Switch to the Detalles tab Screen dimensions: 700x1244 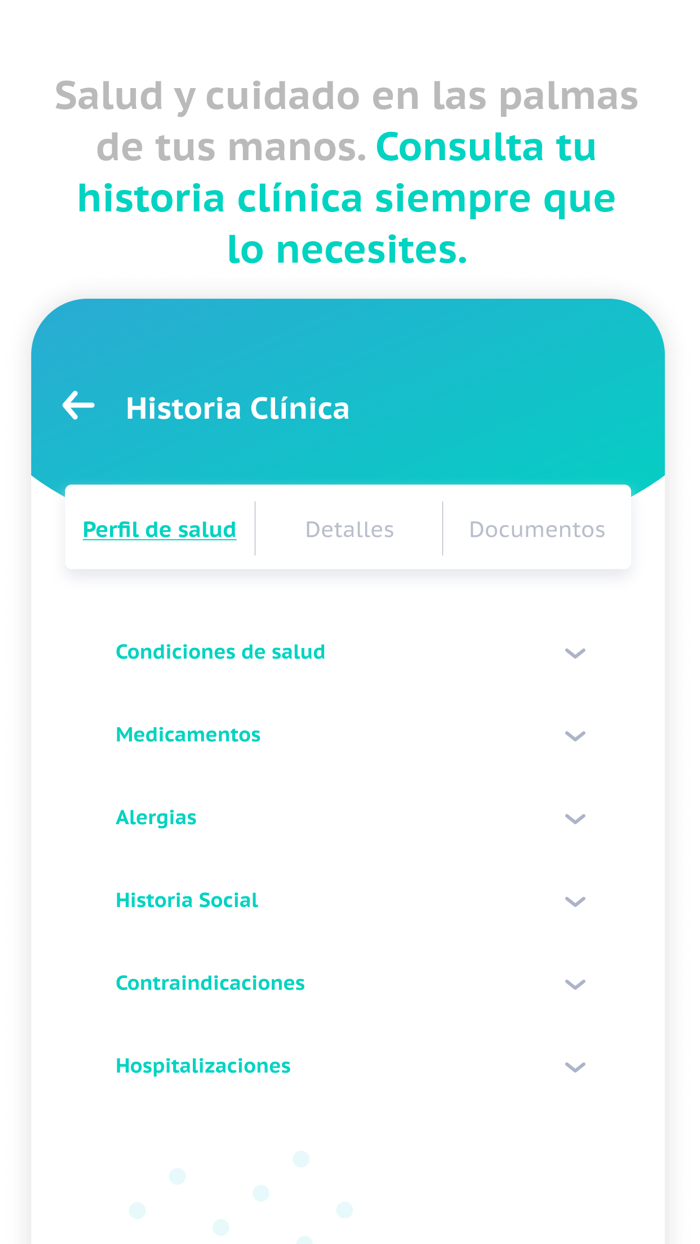[349, 529]
